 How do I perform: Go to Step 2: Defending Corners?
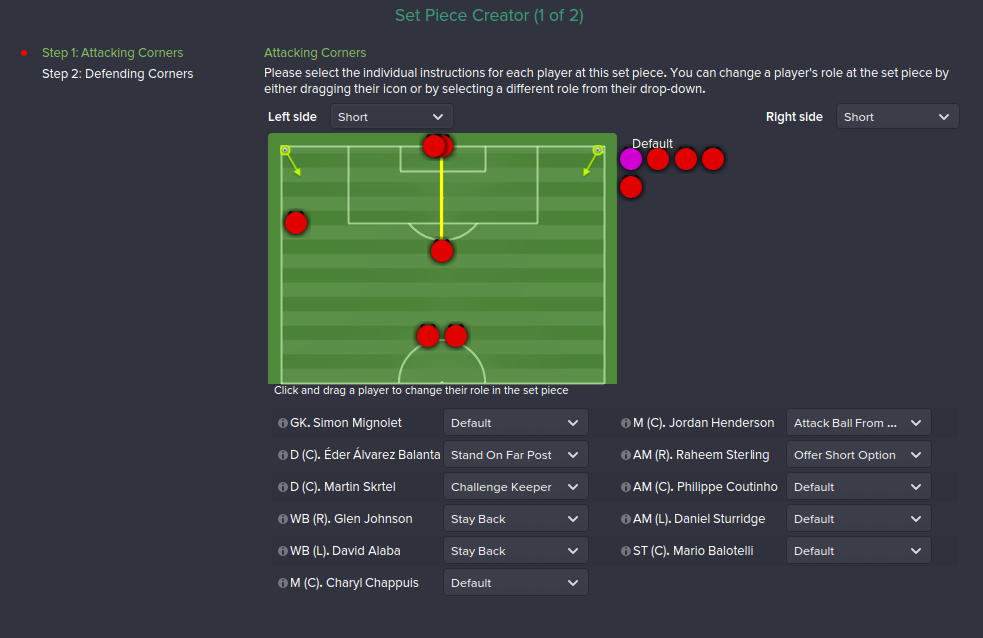(117, 74)
